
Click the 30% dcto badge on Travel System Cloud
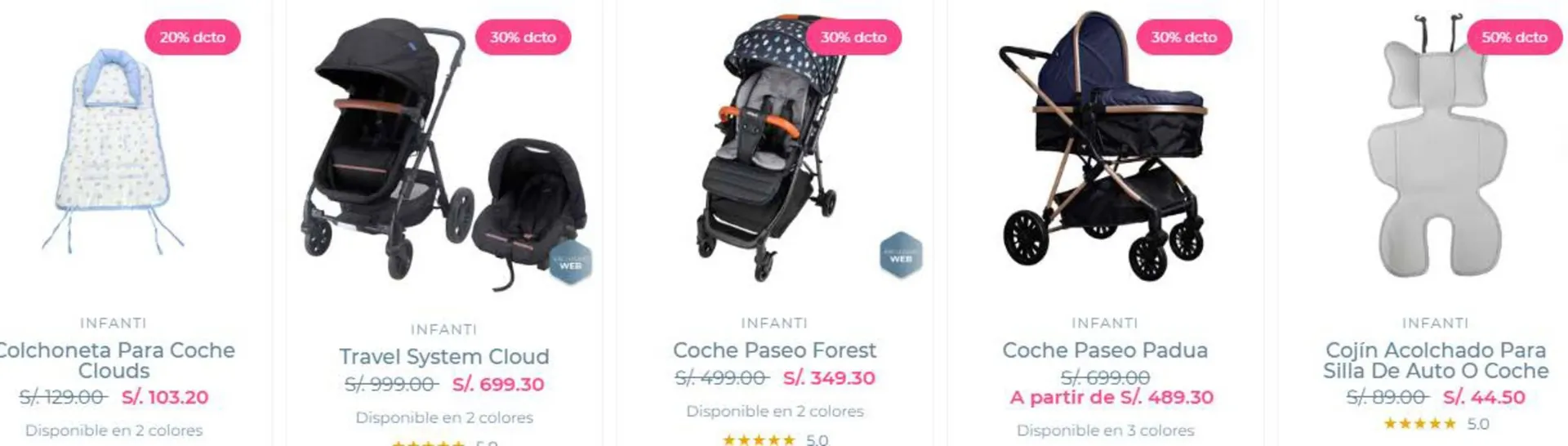click(523, 38)
